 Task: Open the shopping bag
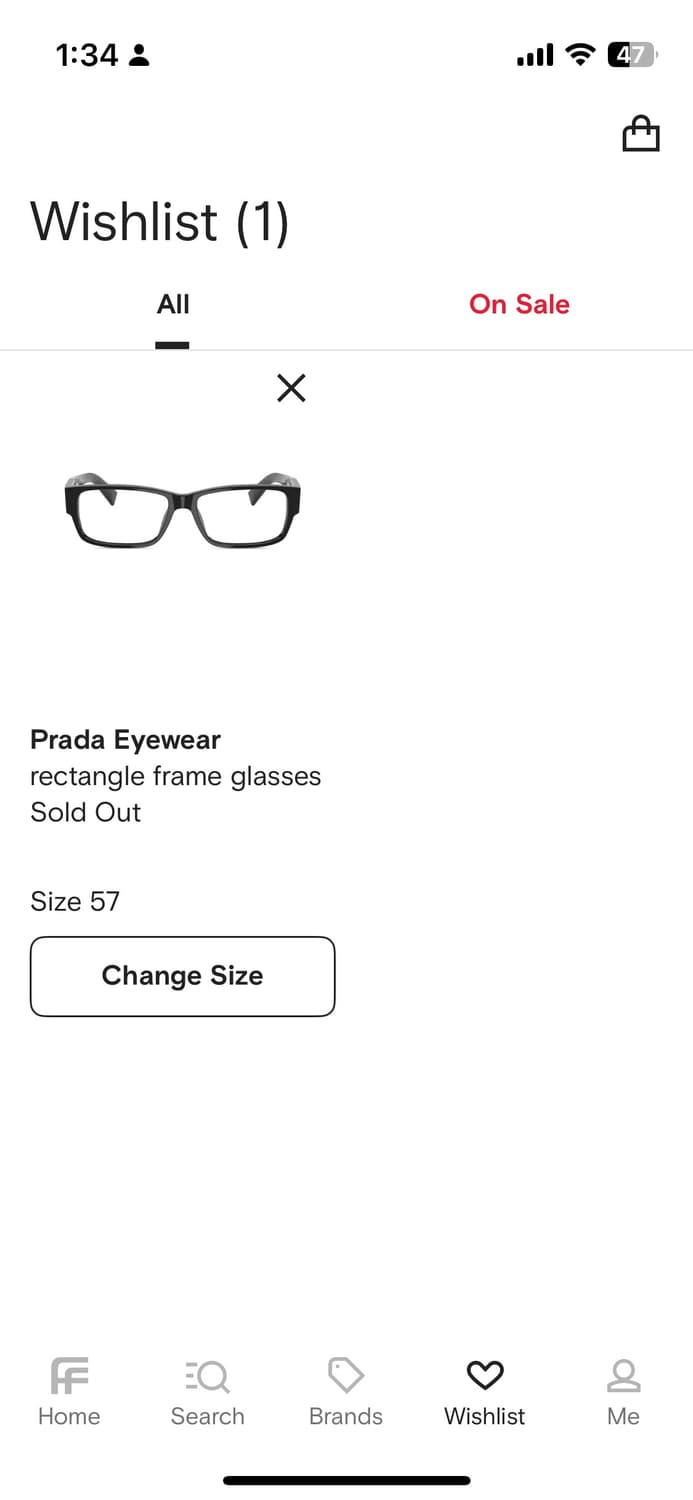641,134
